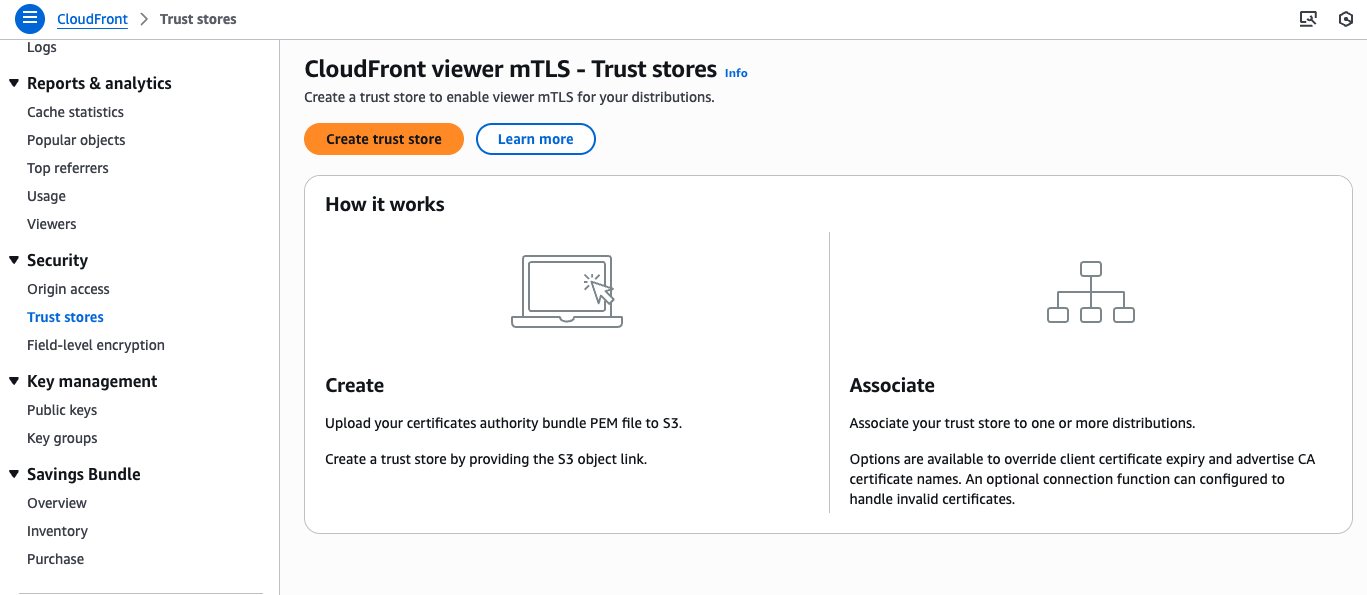Click the laptop illustration under How it works

pos(567,291)
